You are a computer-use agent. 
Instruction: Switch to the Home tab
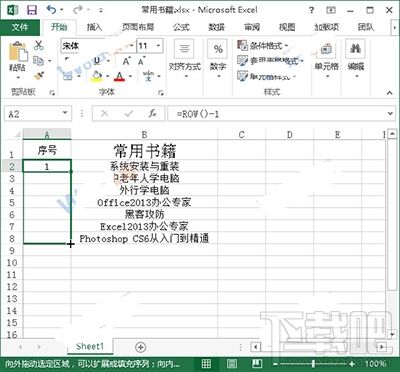coord(59,27)
